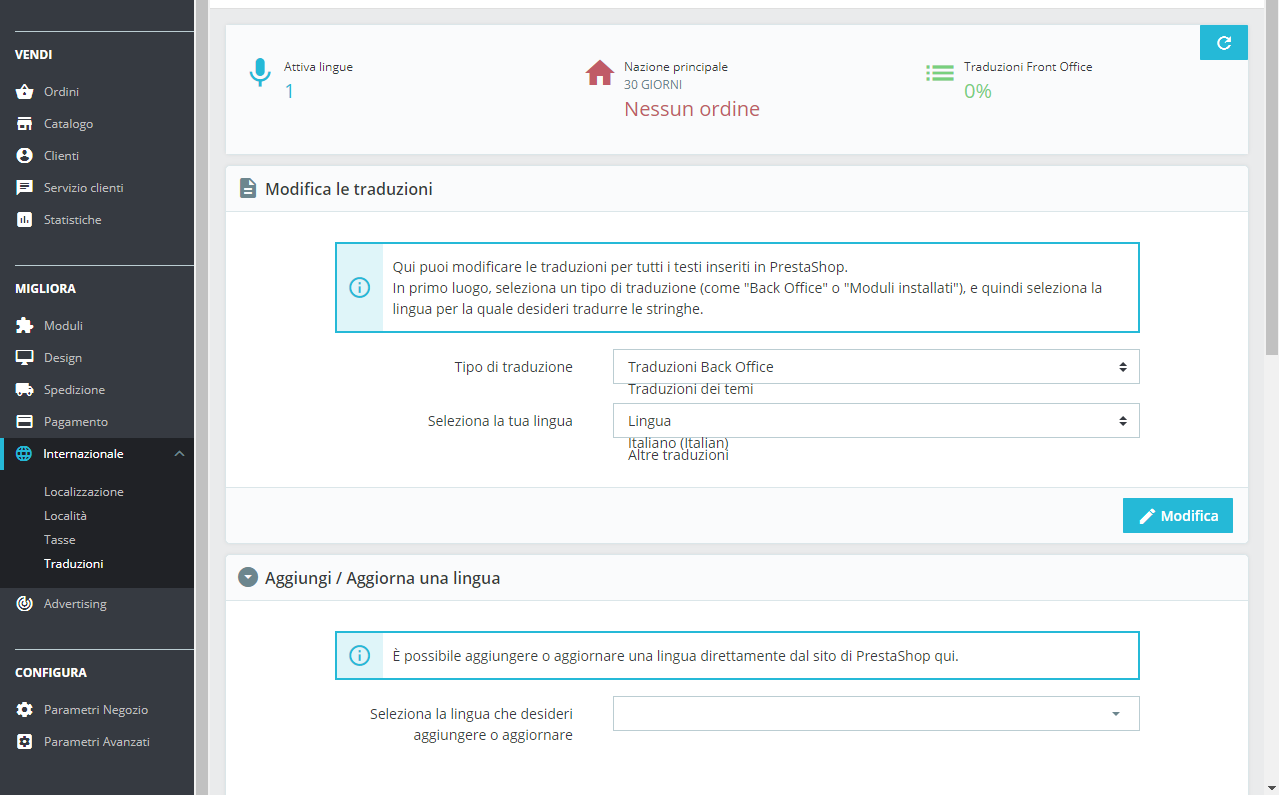Image resolution: width=1279 pixels, height=795 pixels.
Task: Click the refresh icon button
Action: (x=1223, y=43)
